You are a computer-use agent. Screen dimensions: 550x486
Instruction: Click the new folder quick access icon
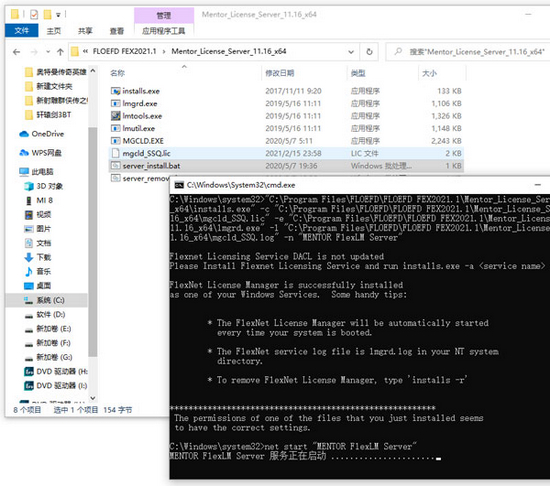coord(47,14)
